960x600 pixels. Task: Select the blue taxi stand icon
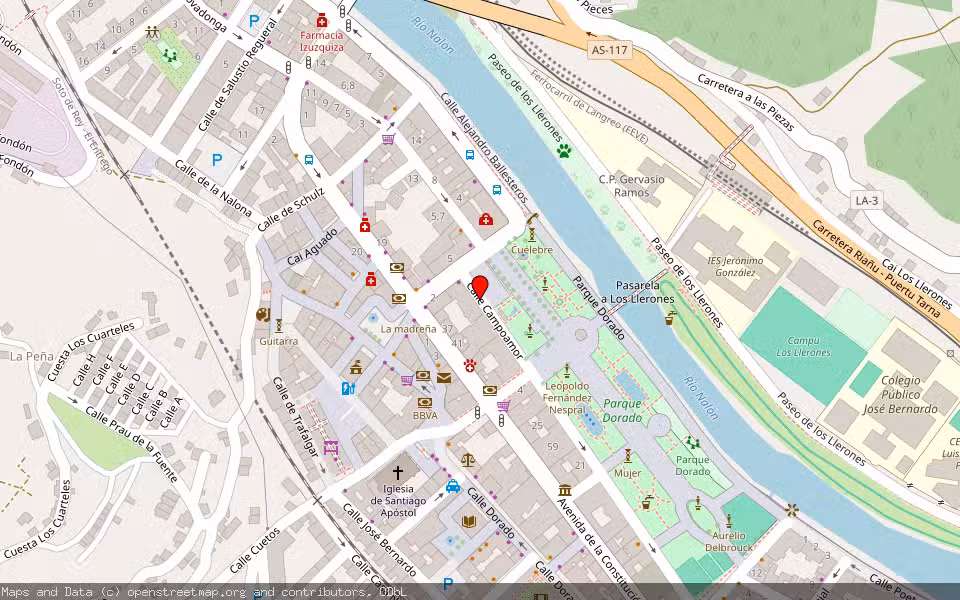tap(452, 487)
